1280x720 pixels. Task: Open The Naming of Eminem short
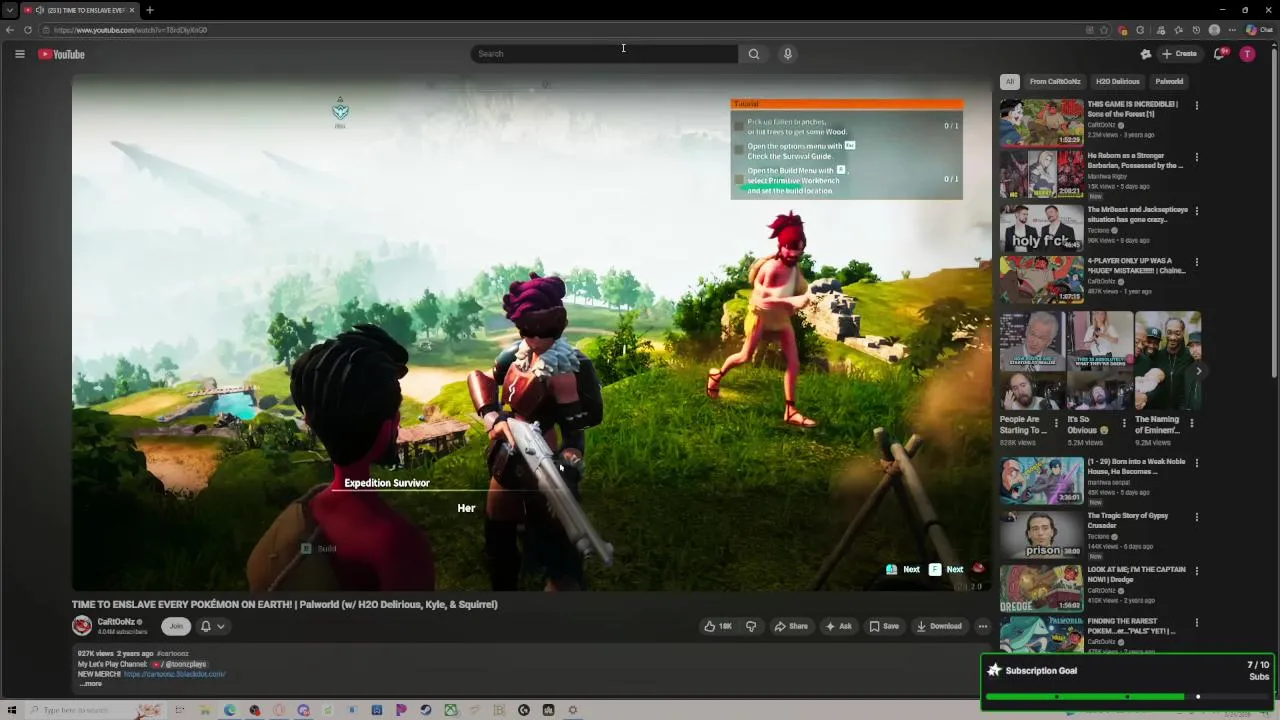pyautogui.click(x=1167, y=362)
